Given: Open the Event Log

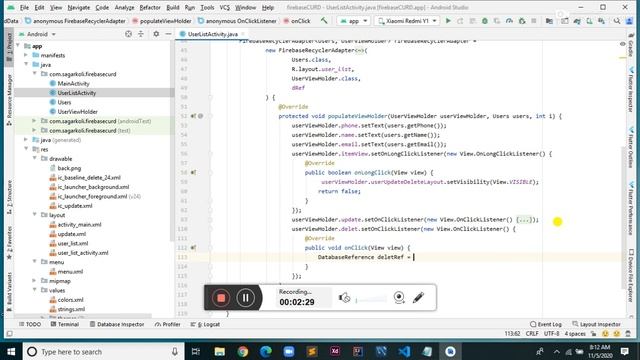Looking at the screenshot, I should pyautogui.click(x=546, y=324).
